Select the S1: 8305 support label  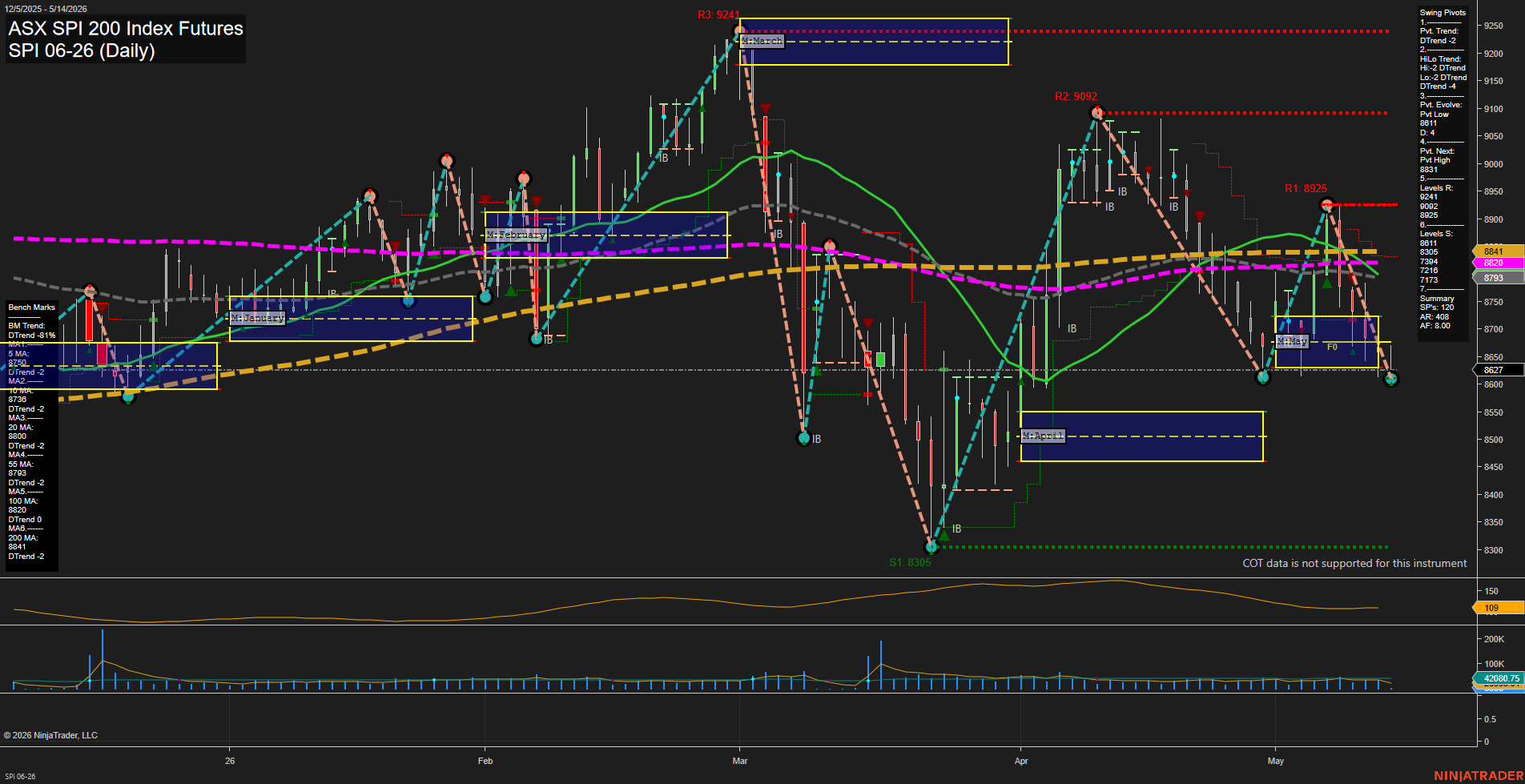910,562
